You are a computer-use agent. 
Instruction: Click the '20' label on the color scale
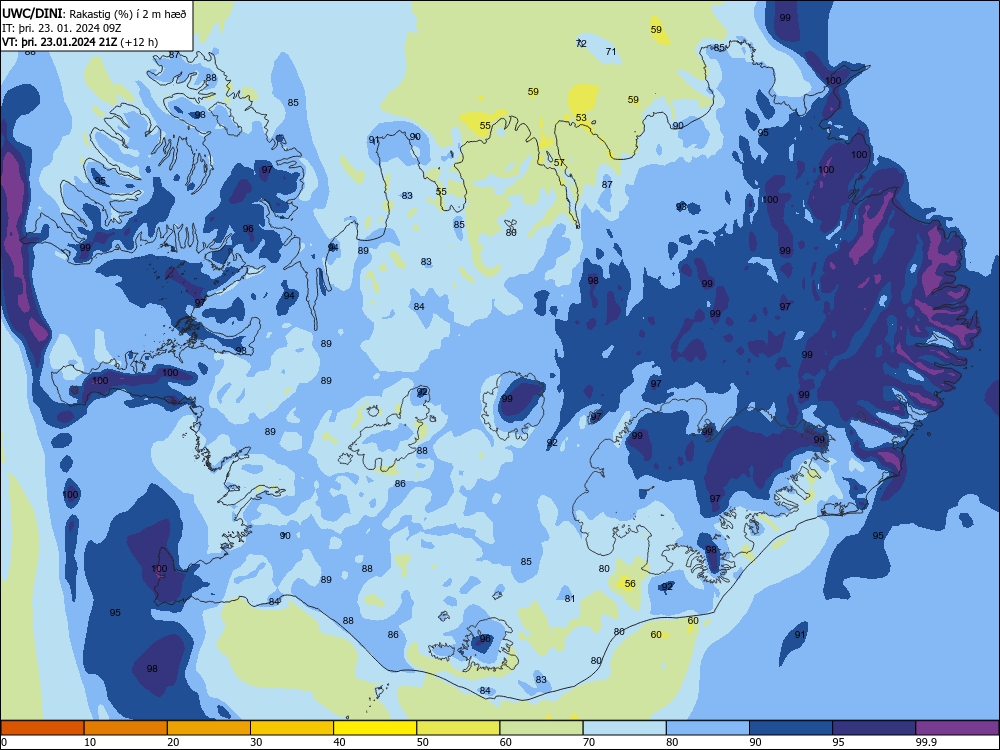pyautogui.click(x=173, y=742)
